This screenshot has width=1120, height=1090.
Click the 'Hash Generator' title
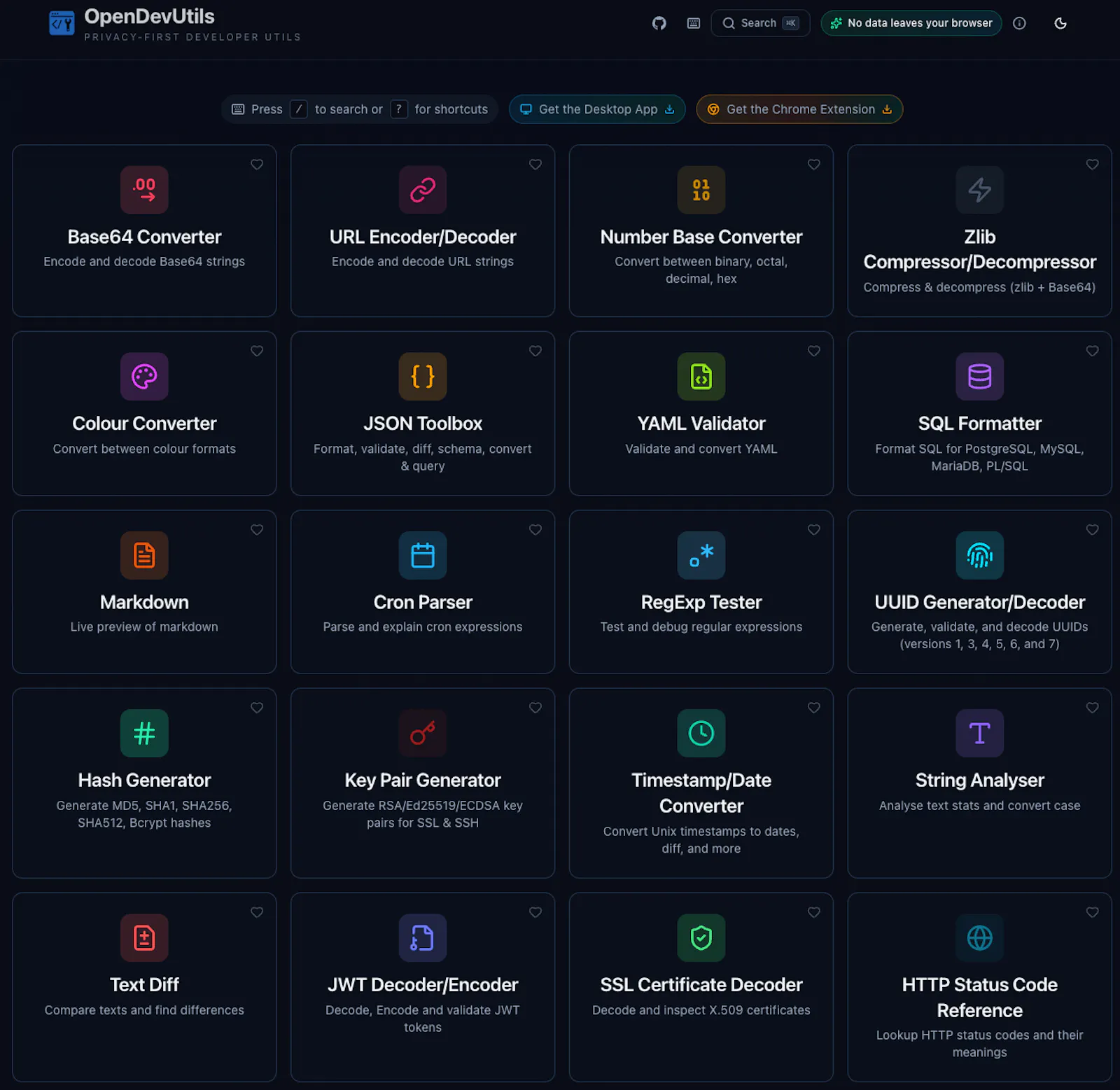144,780
